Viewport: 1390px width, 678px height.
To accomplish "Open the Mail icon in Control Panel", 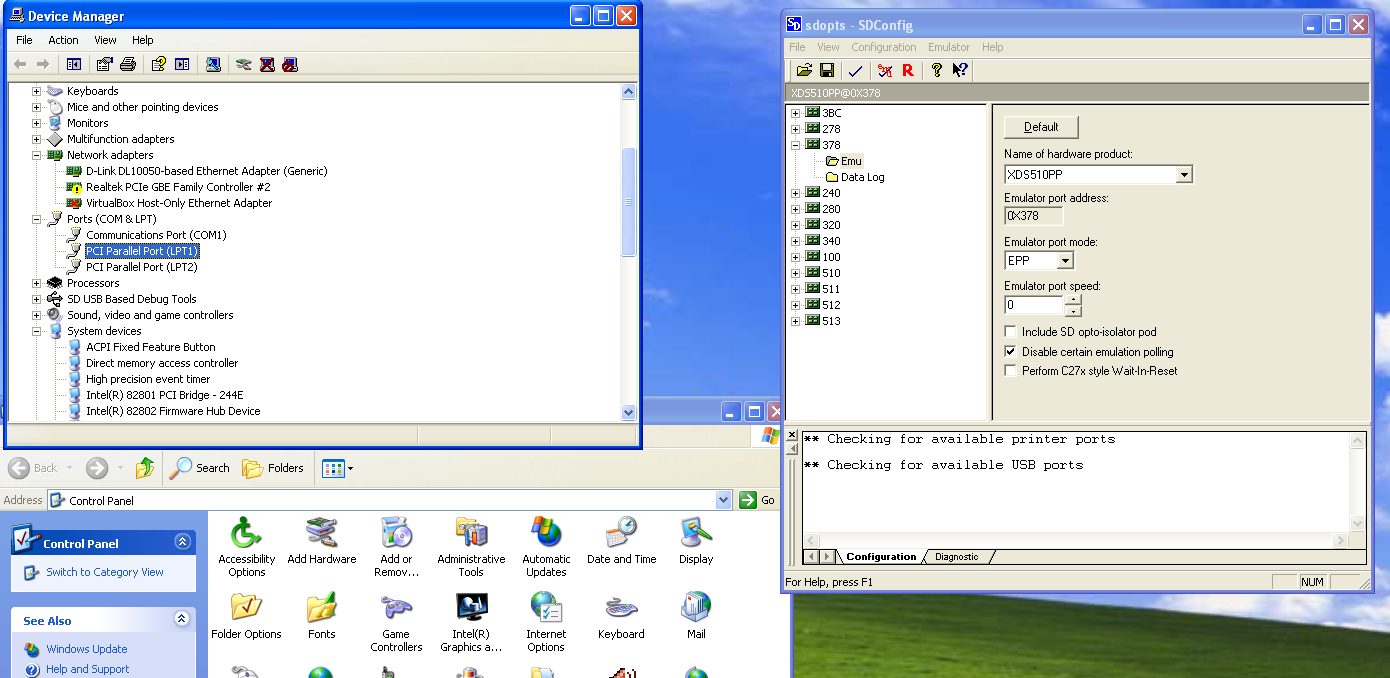I will (x=696, y=615).
